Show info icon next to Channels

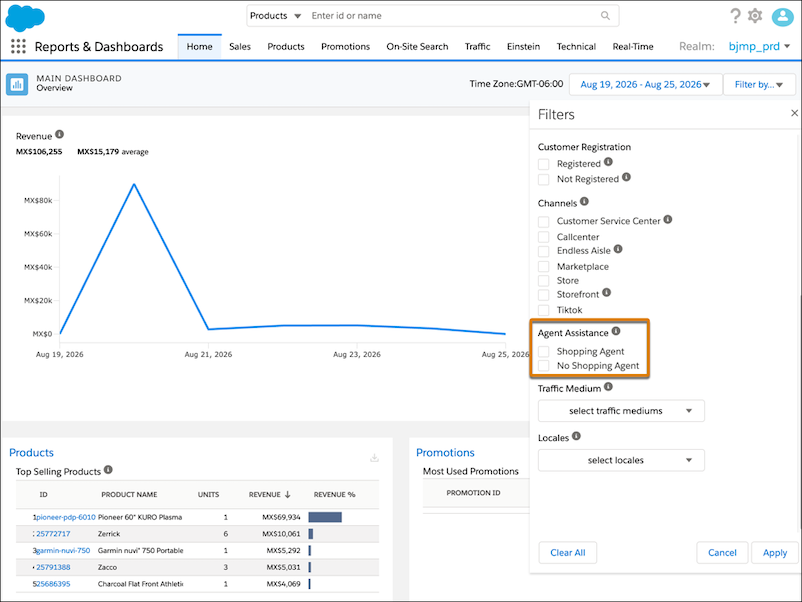[584, 202]
